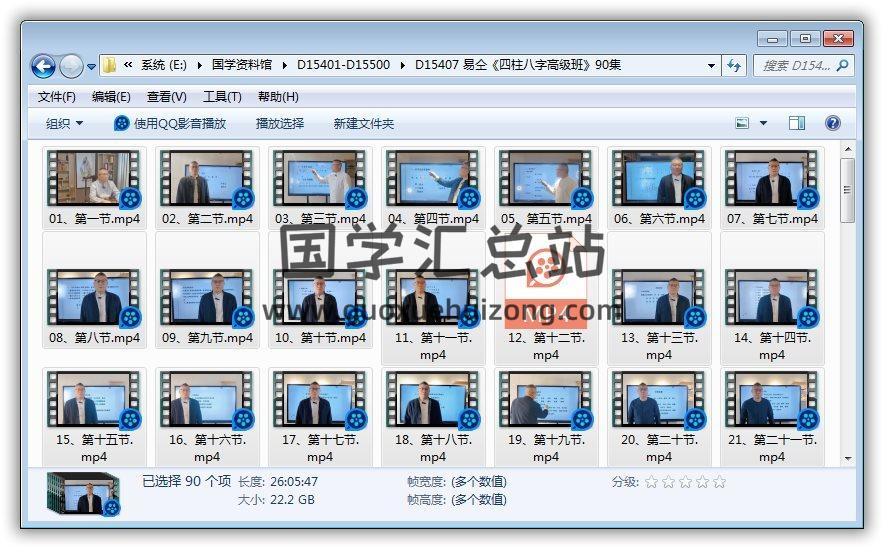The image size is (884, 549).
Task: Expand the 组织 dropdown
Action: point(64,123)
